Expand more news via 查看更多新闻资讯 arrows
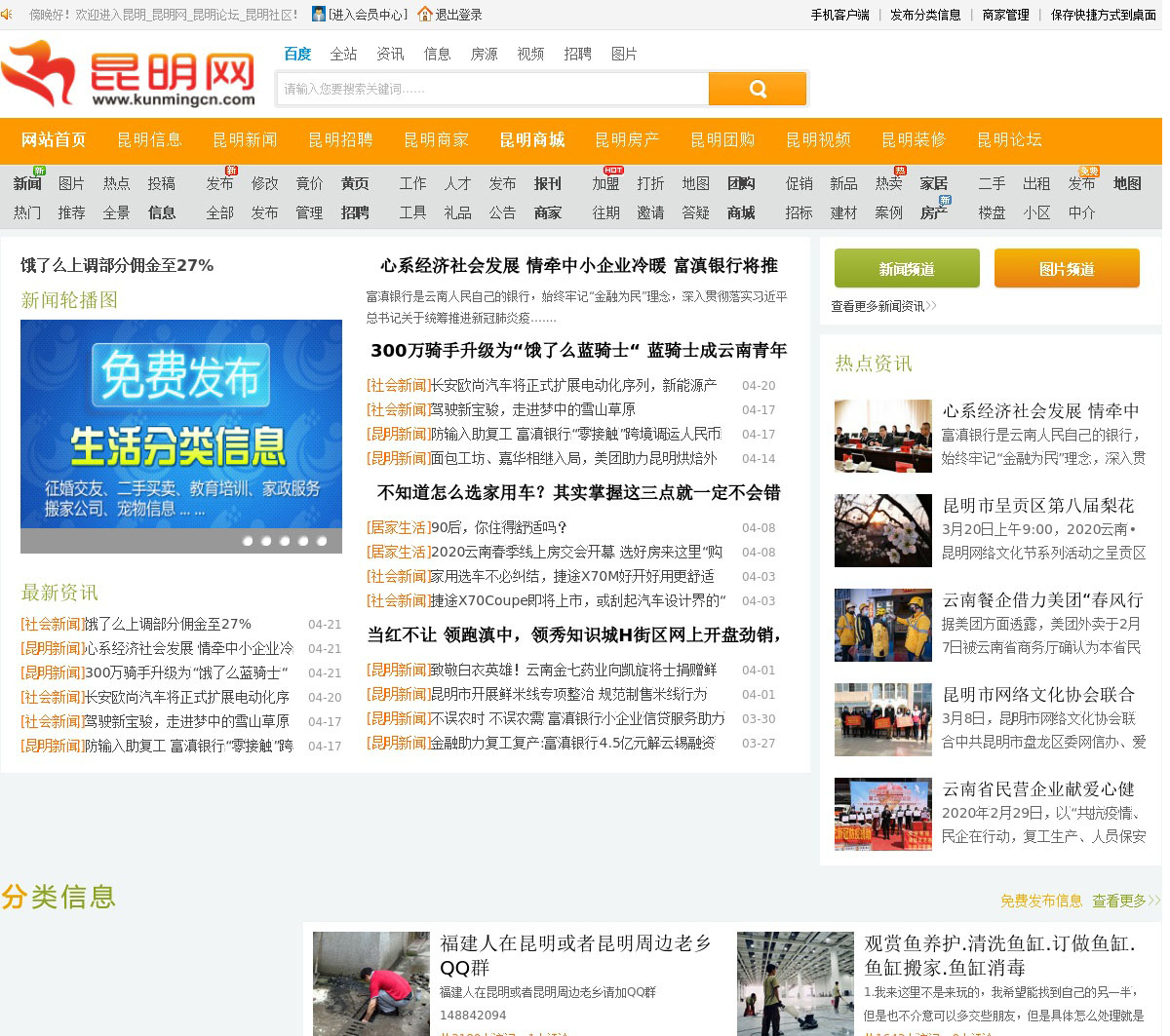This screenshot has width=1170, height=1036. (x=931, y=306)
